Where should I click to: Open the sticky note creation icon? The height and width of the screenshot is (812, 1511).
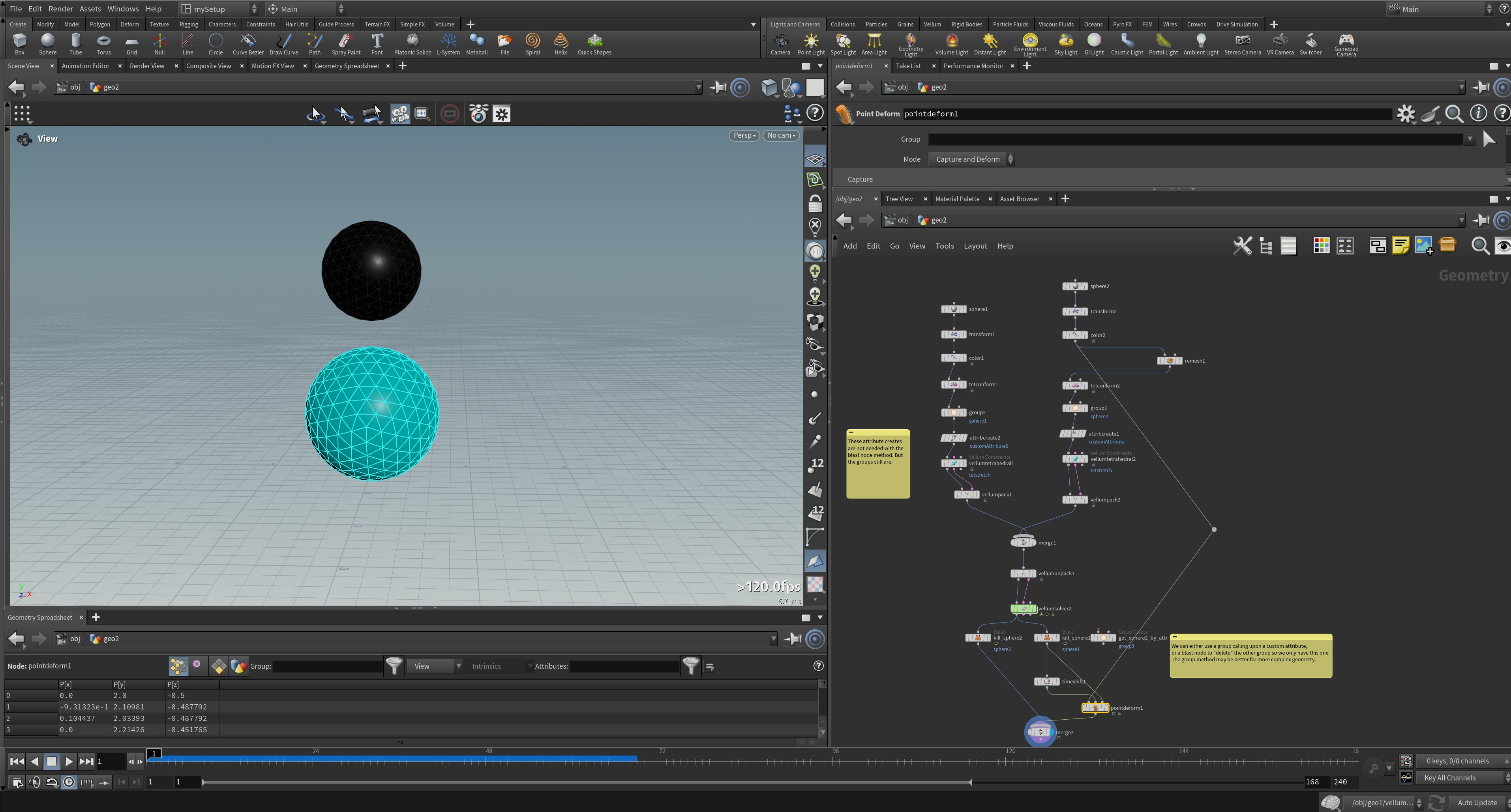pyautogui.click(x=1400, y=246)
